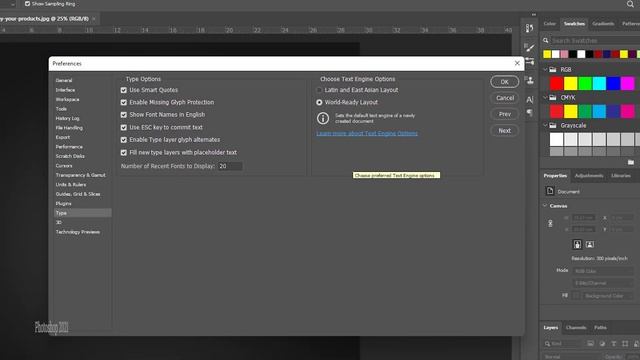Screen dimensions: 640x360
Task: Click the Grayscale swatch group folder icon
Action: 553,126
